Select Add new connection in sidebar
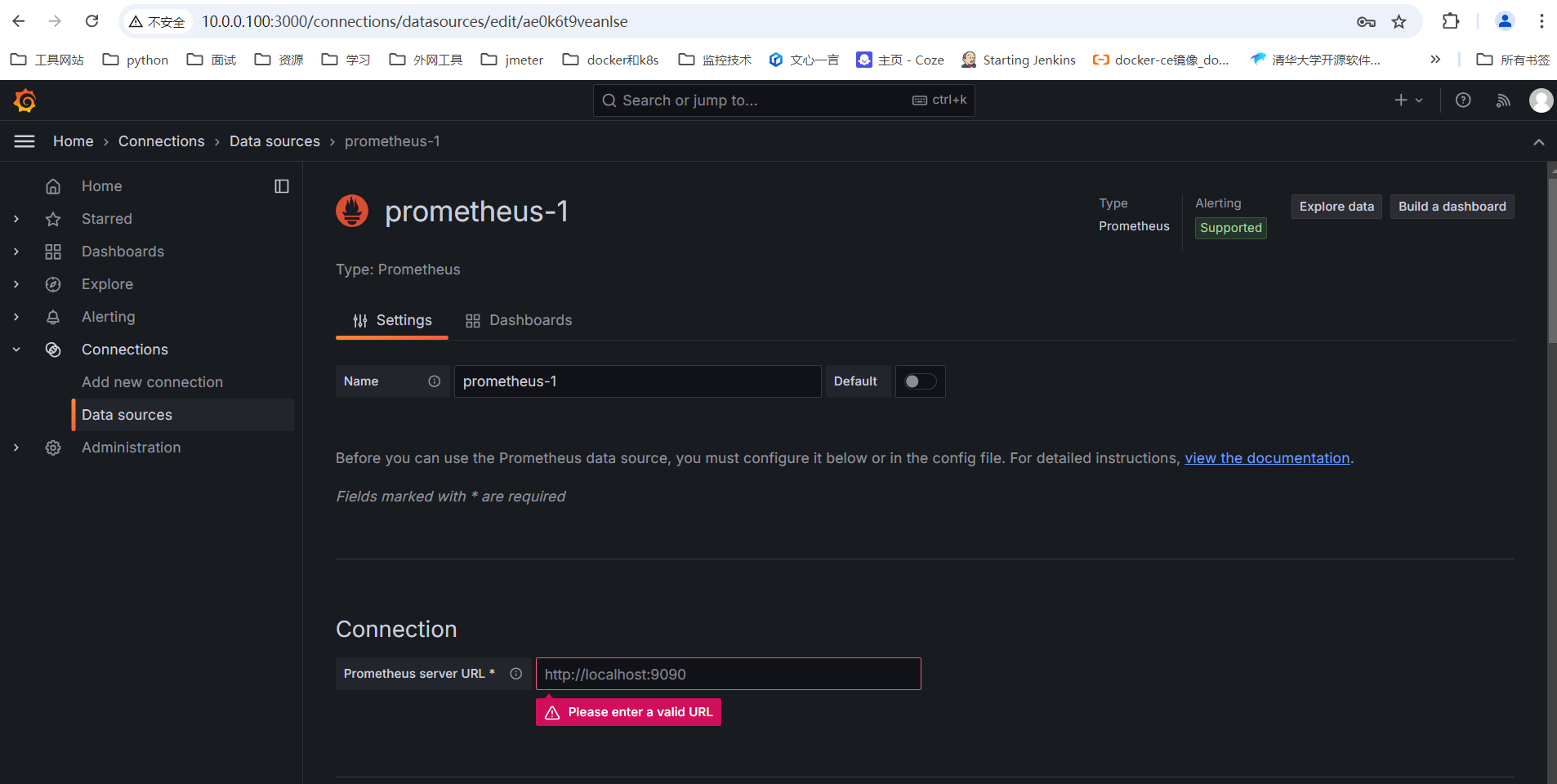 point(152,382)
